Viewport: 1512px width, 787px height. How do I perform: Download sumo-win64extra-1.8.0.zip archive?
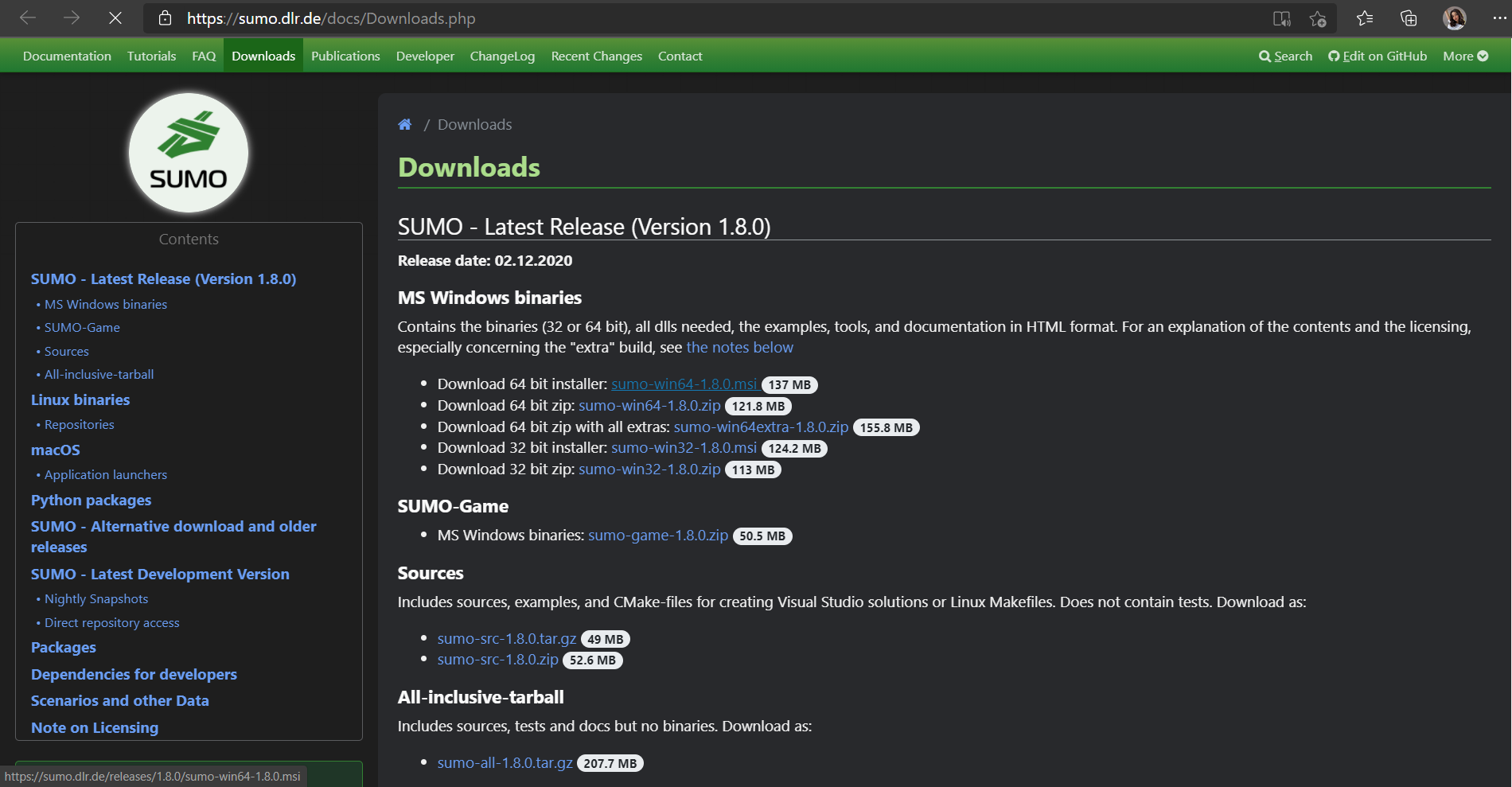coord(761,427)
